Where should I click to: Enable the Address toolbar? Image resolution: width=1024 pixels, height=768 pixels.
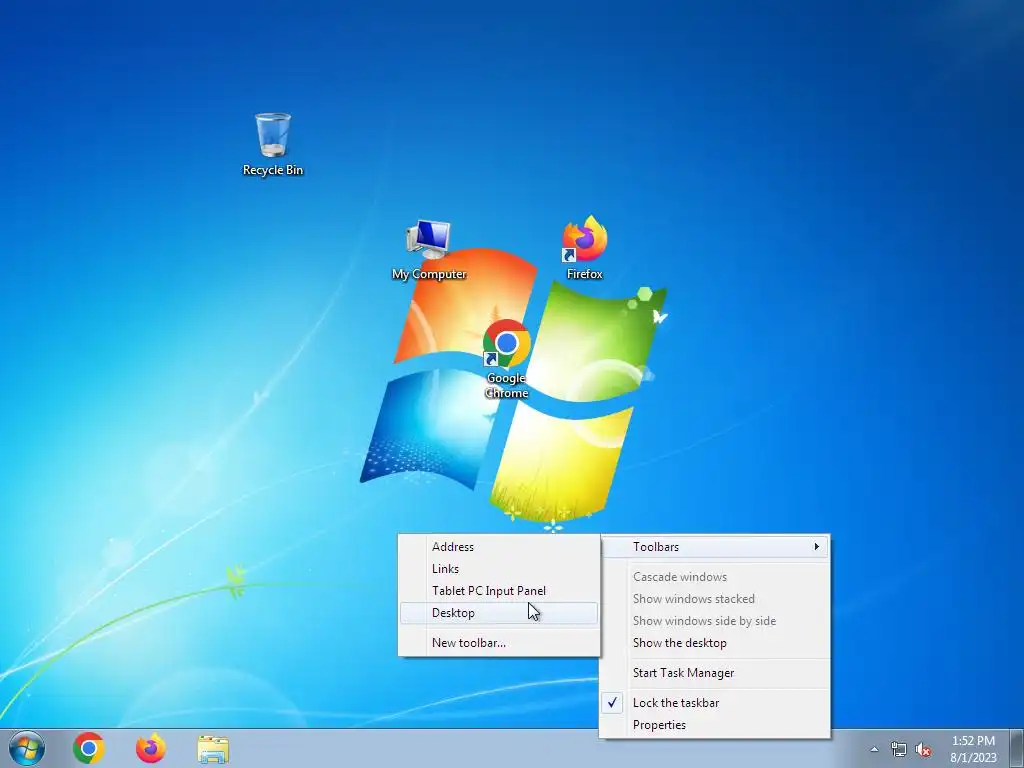(x=499, y=547)
